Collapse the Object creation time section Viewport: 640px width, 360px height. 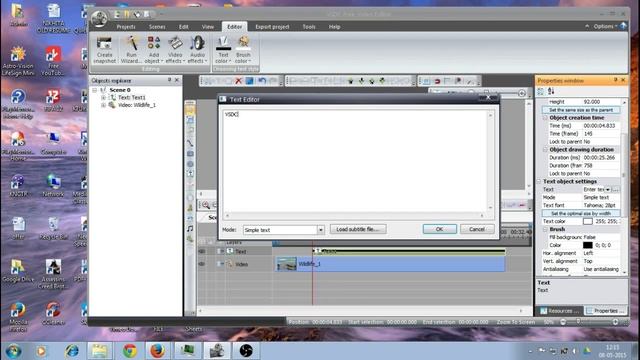(545, 118)
